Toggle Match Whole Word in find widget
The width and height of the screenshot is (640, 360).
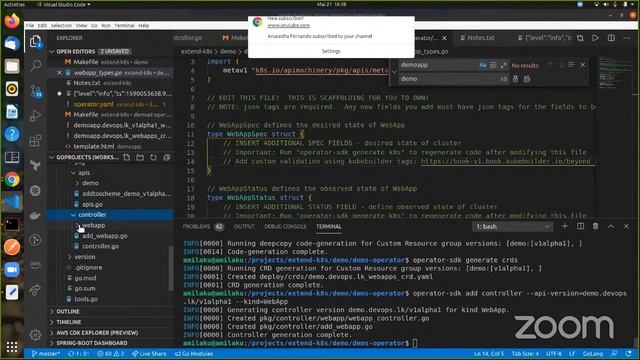click(x=493, y=65)
